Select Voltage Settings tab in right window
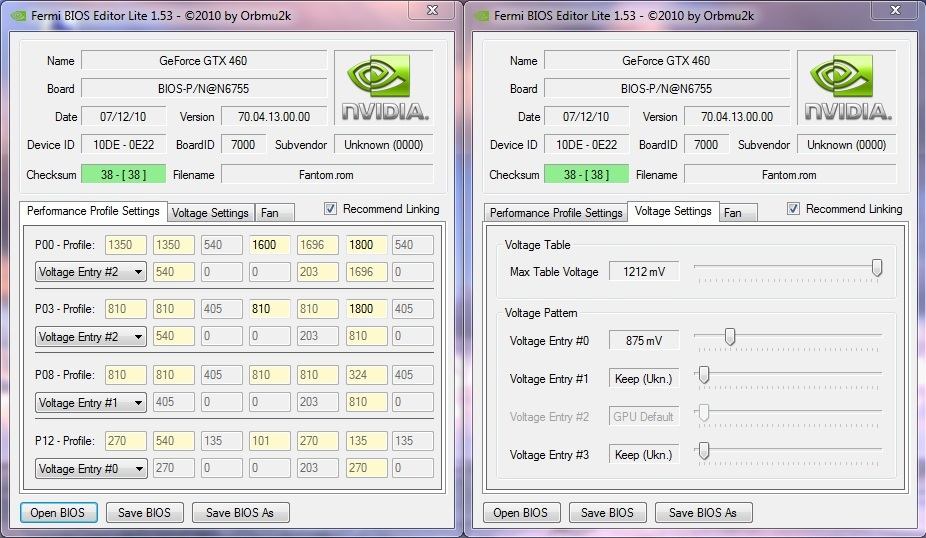 point(673,211)
